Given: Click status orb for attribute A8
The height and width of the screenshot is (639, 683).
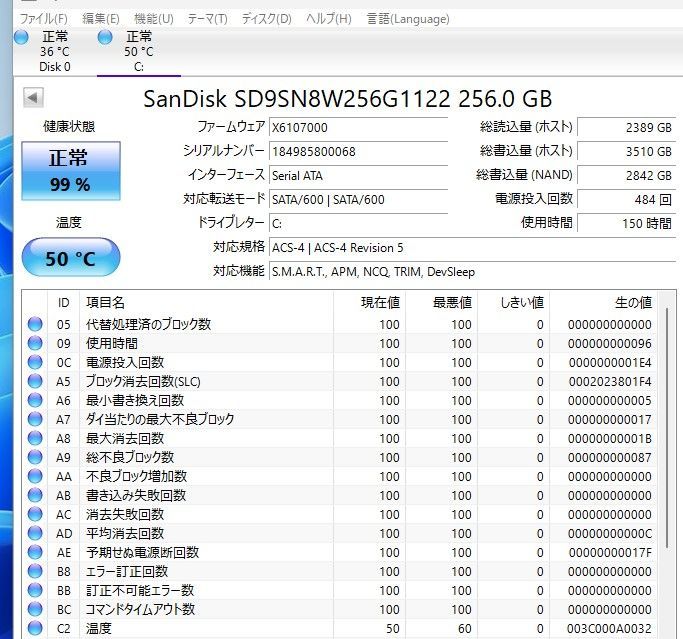Looking at the screenshot, I should coord(35,438).
